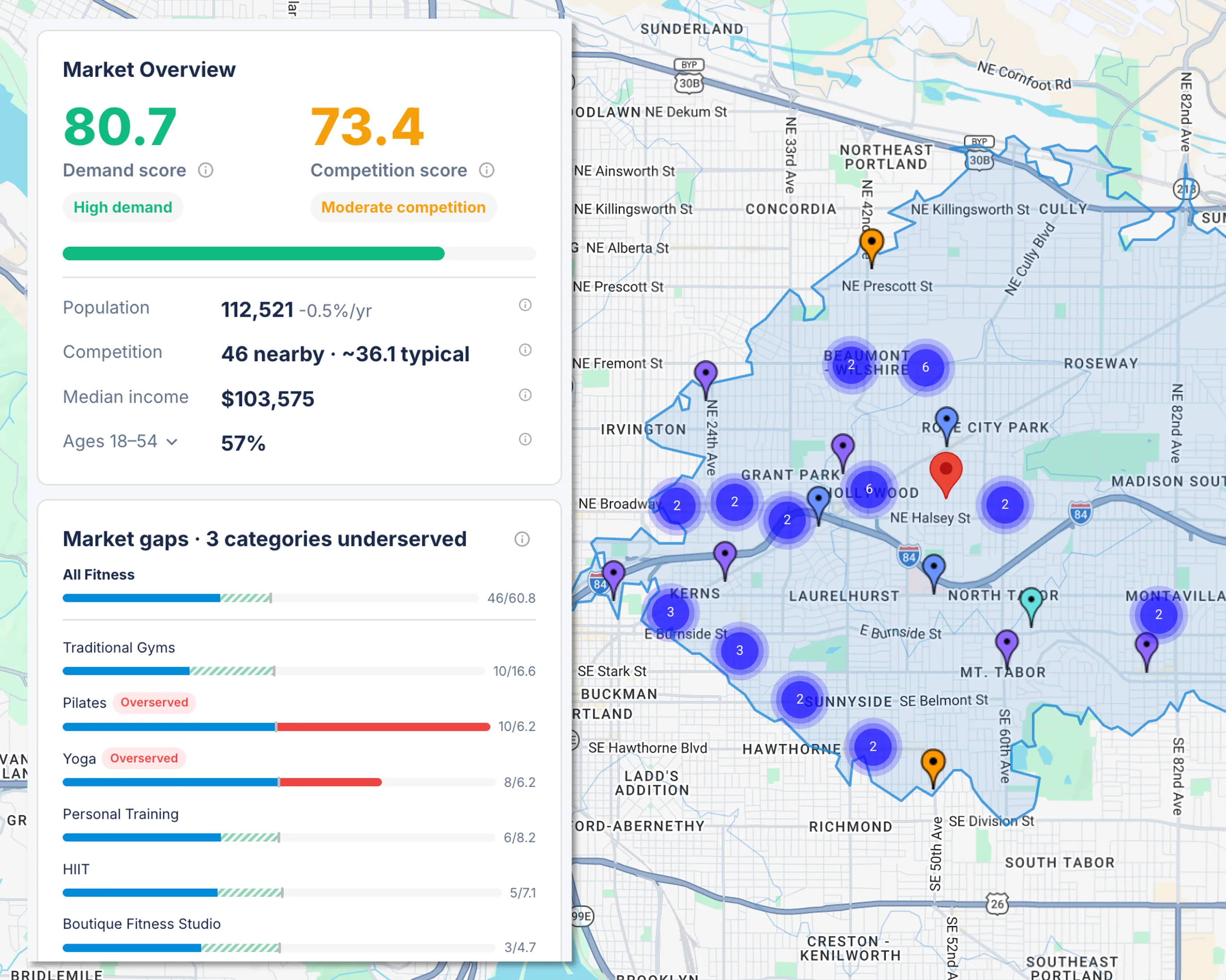Click blue pin near Laurelhurst I-84
The image size is (1226, 980).
[933, 572]
